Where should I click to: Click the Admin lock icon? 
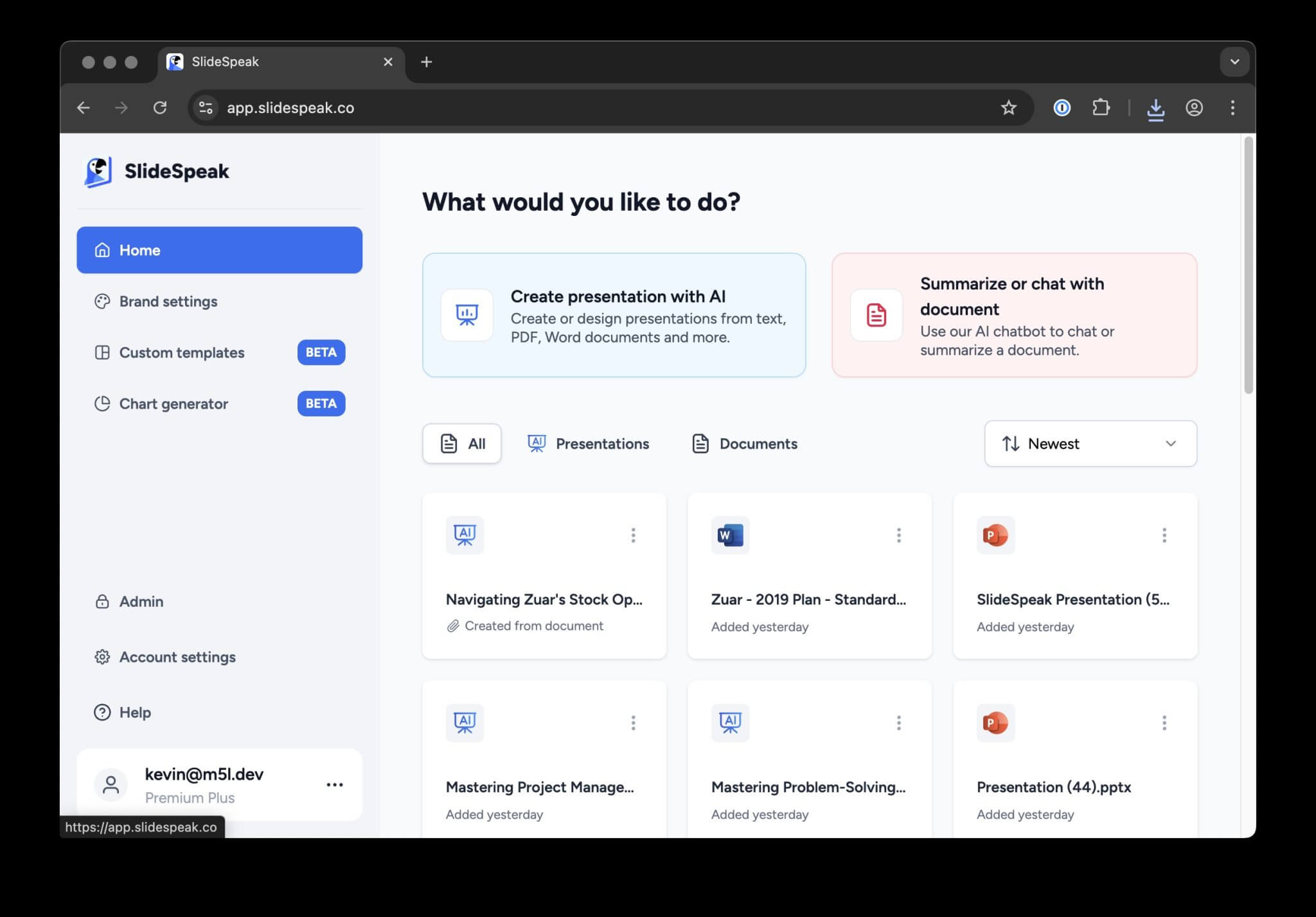[103, 601]
